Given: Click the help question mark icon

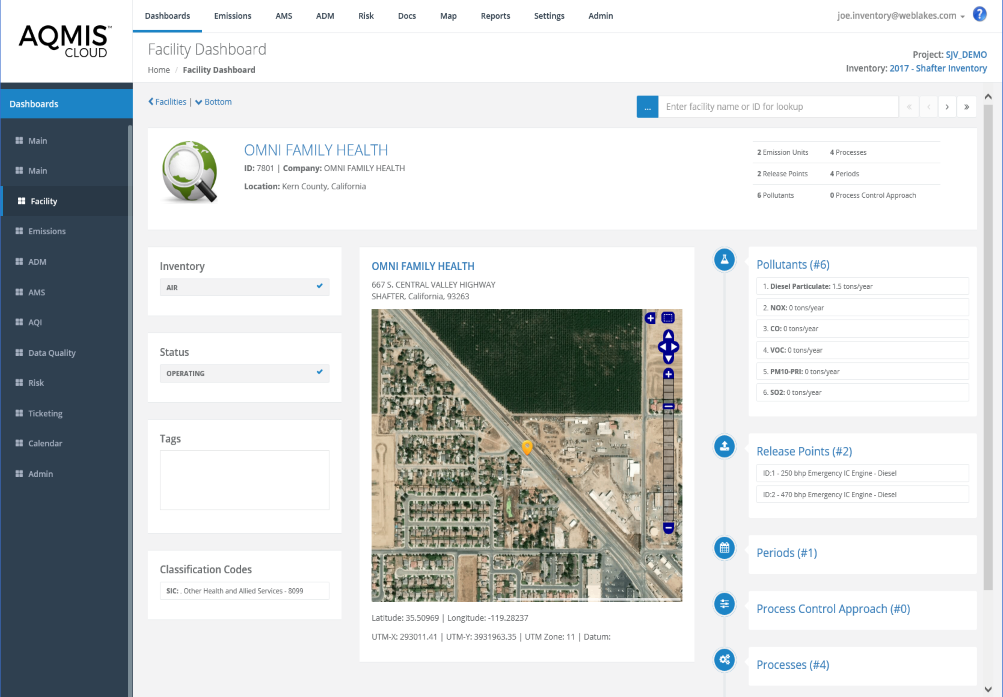Looking at the screenshot, I should pos(979,14).
